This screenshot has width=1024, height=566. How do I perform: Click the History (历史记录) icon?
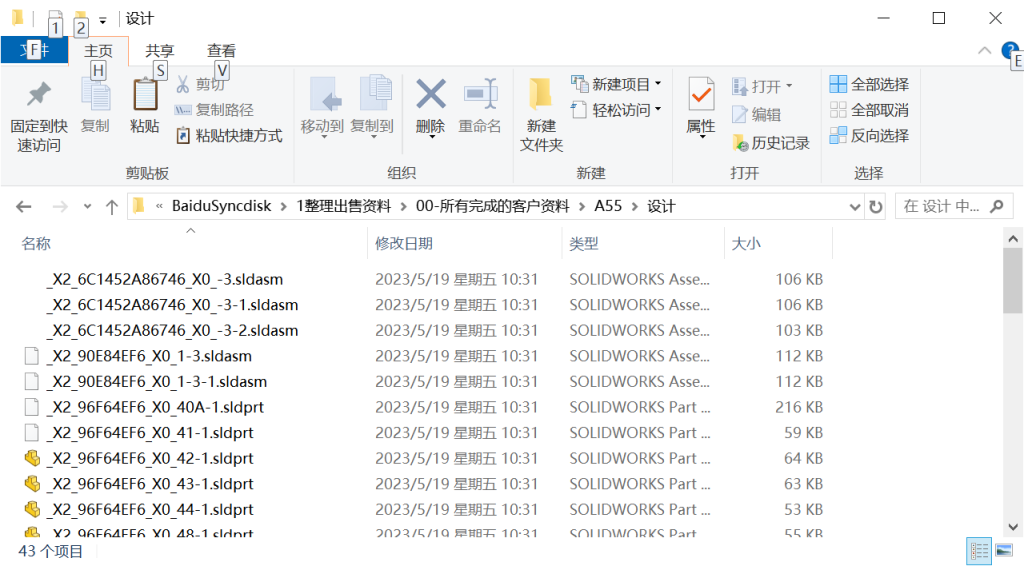coord(740,142)
